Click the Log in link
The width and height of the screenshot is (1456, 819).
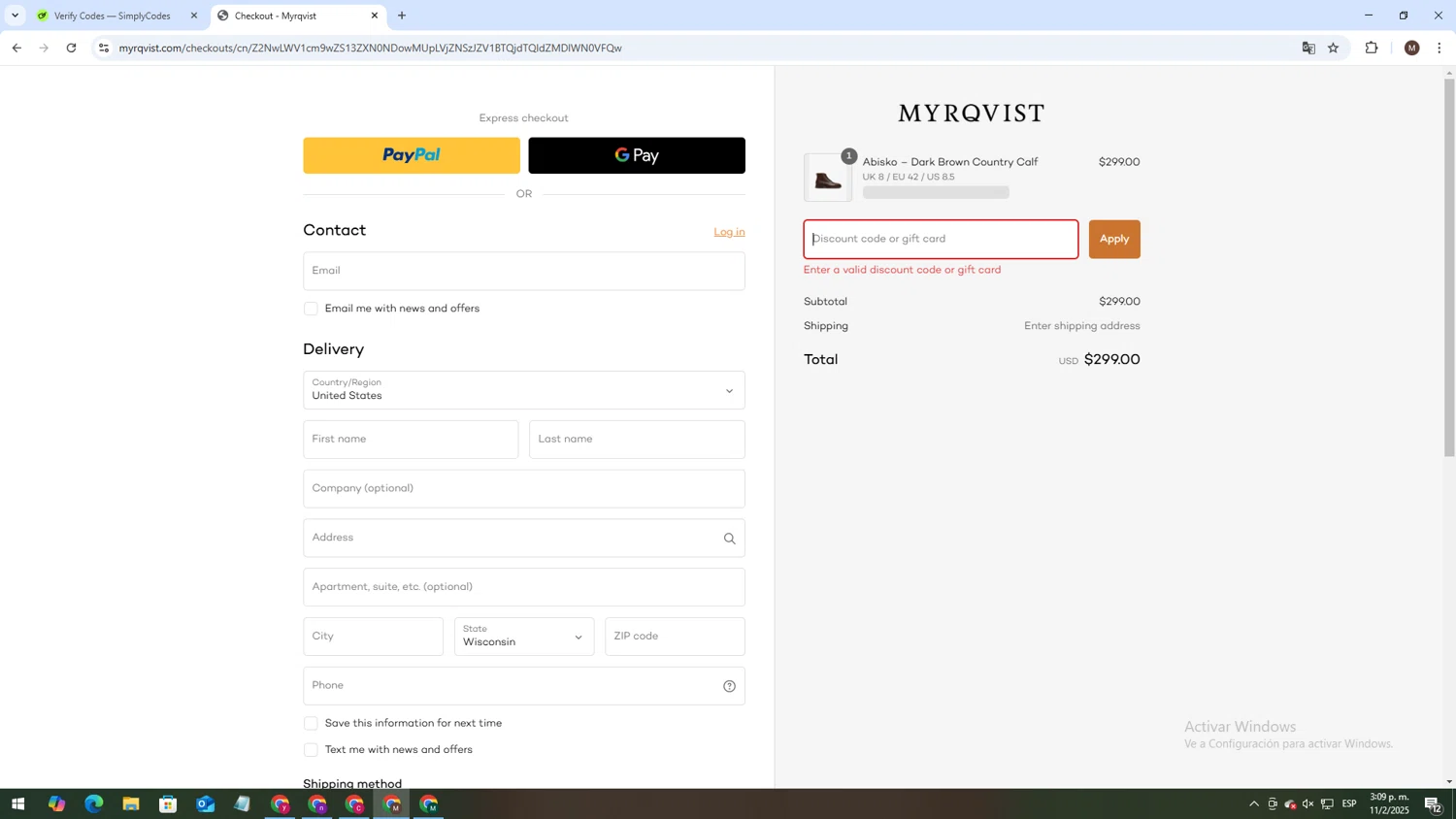(729, 232)
